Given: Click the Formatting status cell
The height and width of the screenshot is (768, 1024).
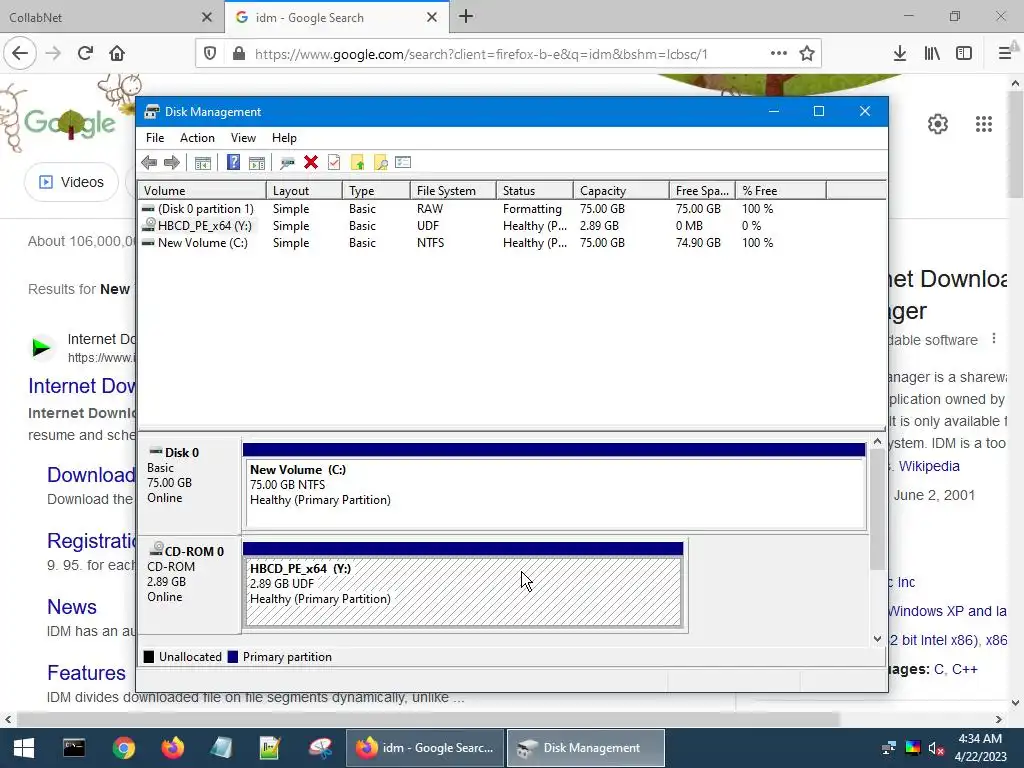Looking at the screenshot, I should (532, 209).
